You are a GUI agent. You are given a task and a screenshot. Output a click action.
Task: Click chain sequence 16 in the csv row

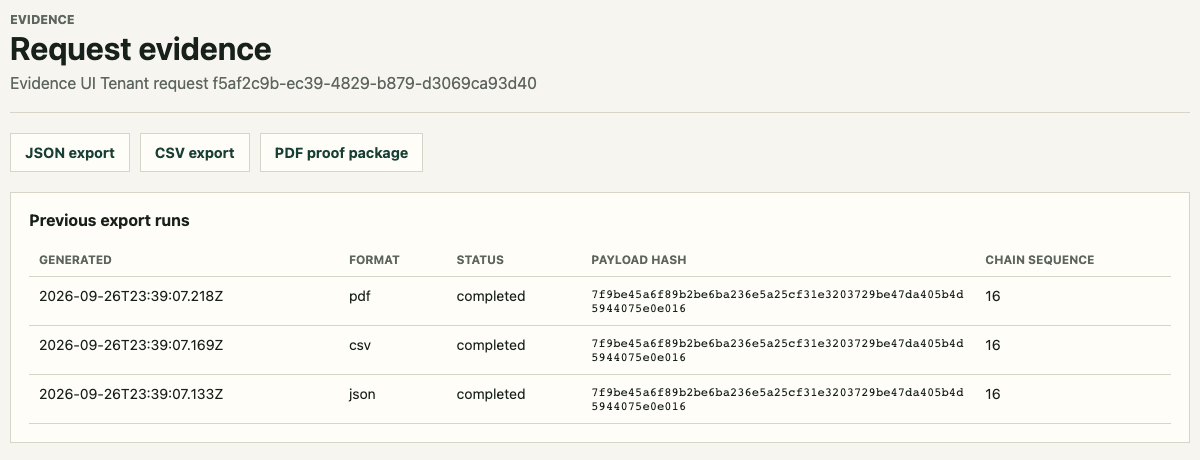993,345
